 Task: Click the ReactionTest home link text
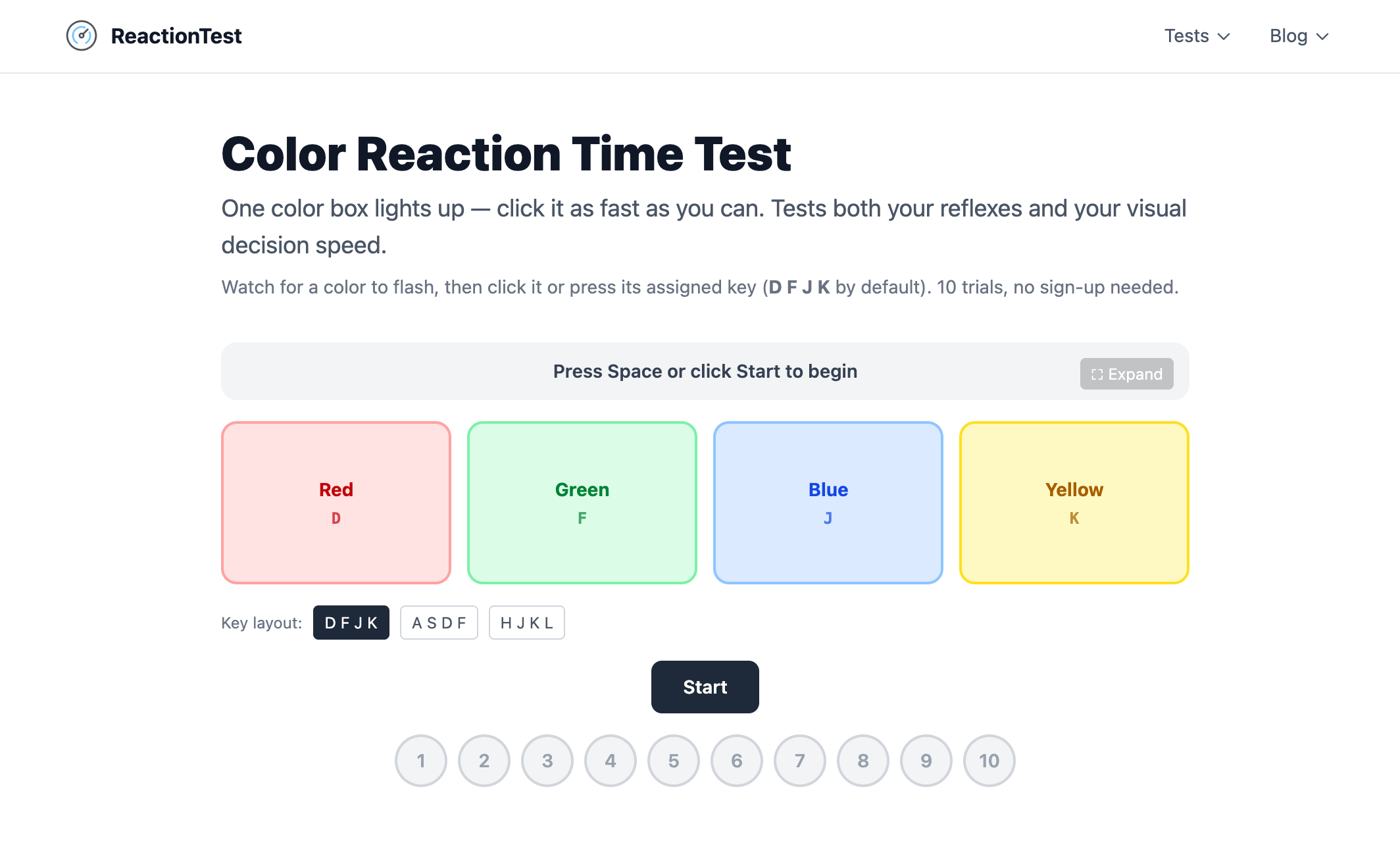pyautogui.click(x=176, y=36)
